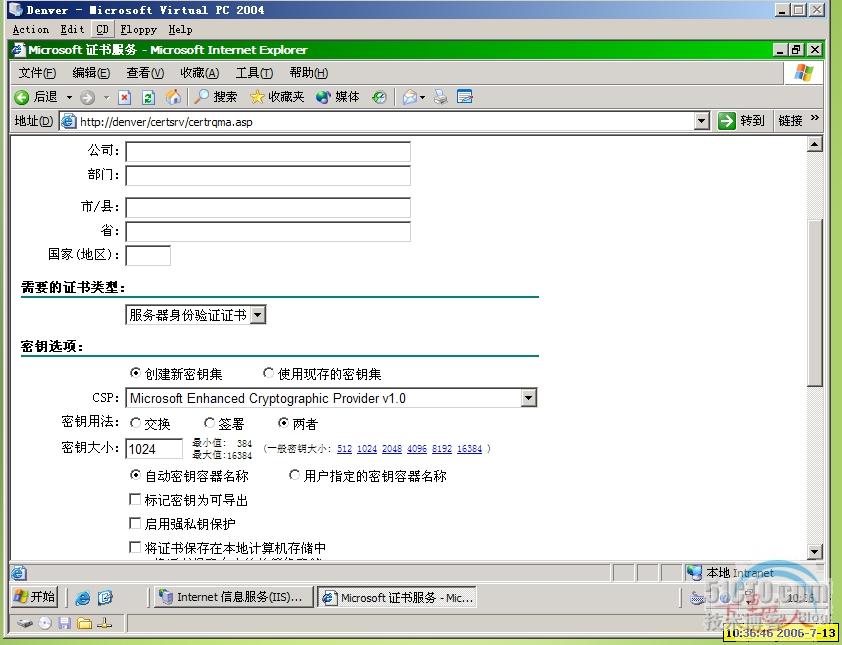The height and width of the screenshot is (645, 842).
Task: Open the Favorites (收藏夹) star icon
Action: click(x=257, y=97)
